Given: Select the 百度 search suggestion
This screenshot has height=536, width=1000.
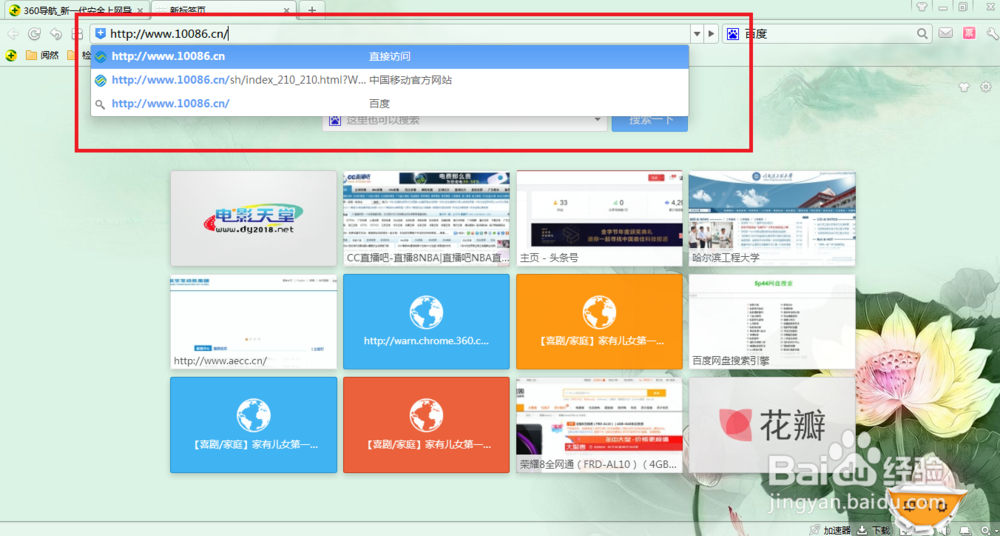Looking at the screenshot, I should (390, 104).
